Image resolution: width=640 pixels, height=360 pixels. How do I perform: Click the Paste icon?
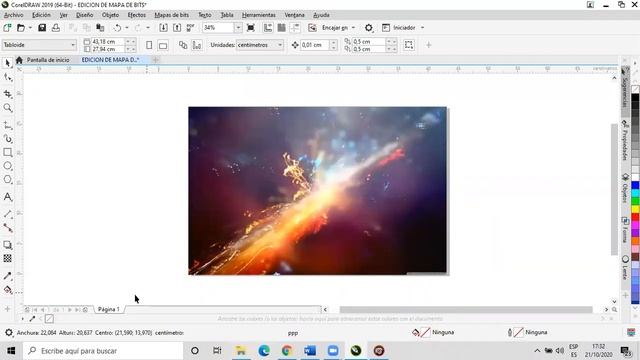coord(100,28)
